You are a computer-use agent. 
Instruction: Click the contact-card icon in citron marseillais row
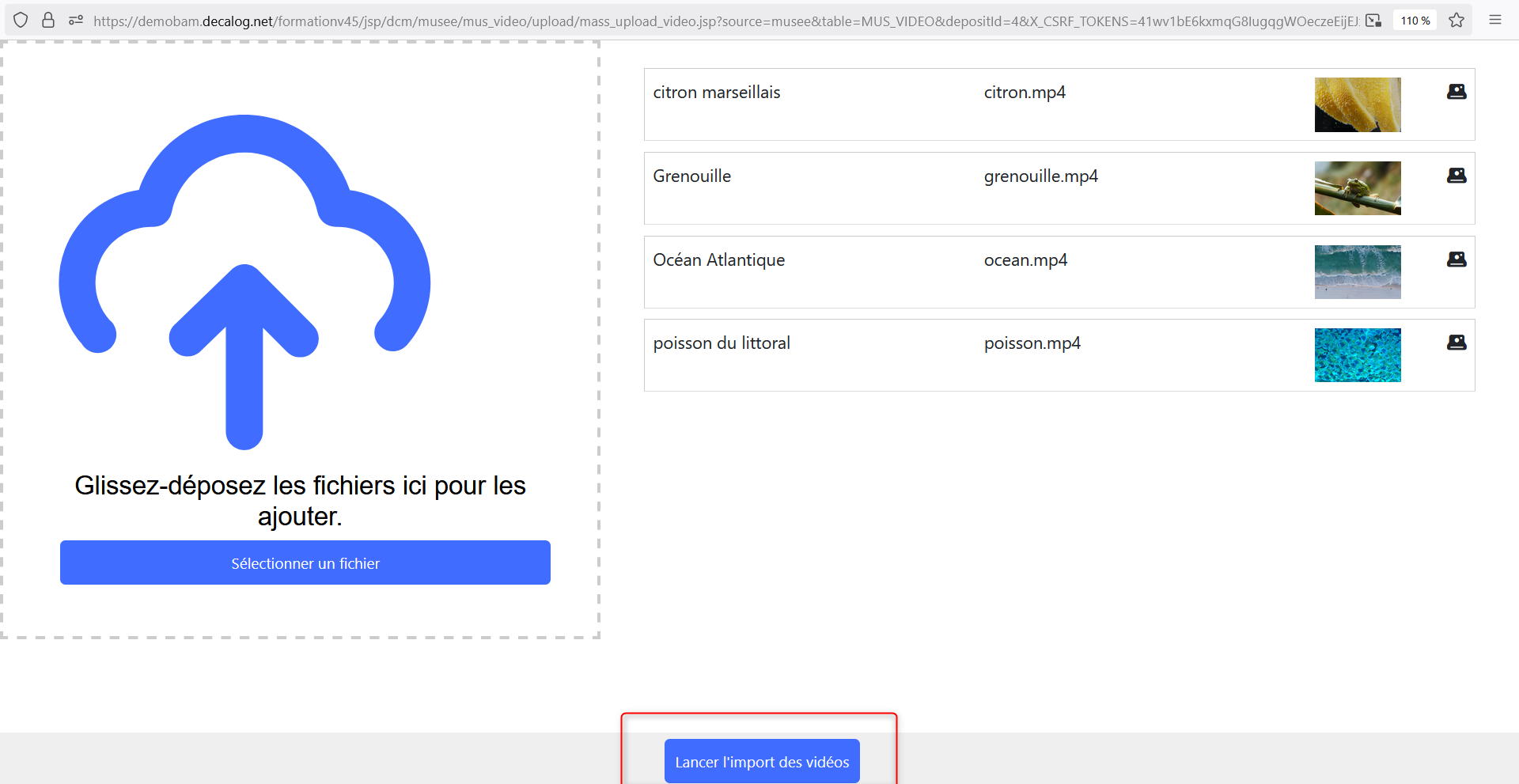pos(1456,92)
